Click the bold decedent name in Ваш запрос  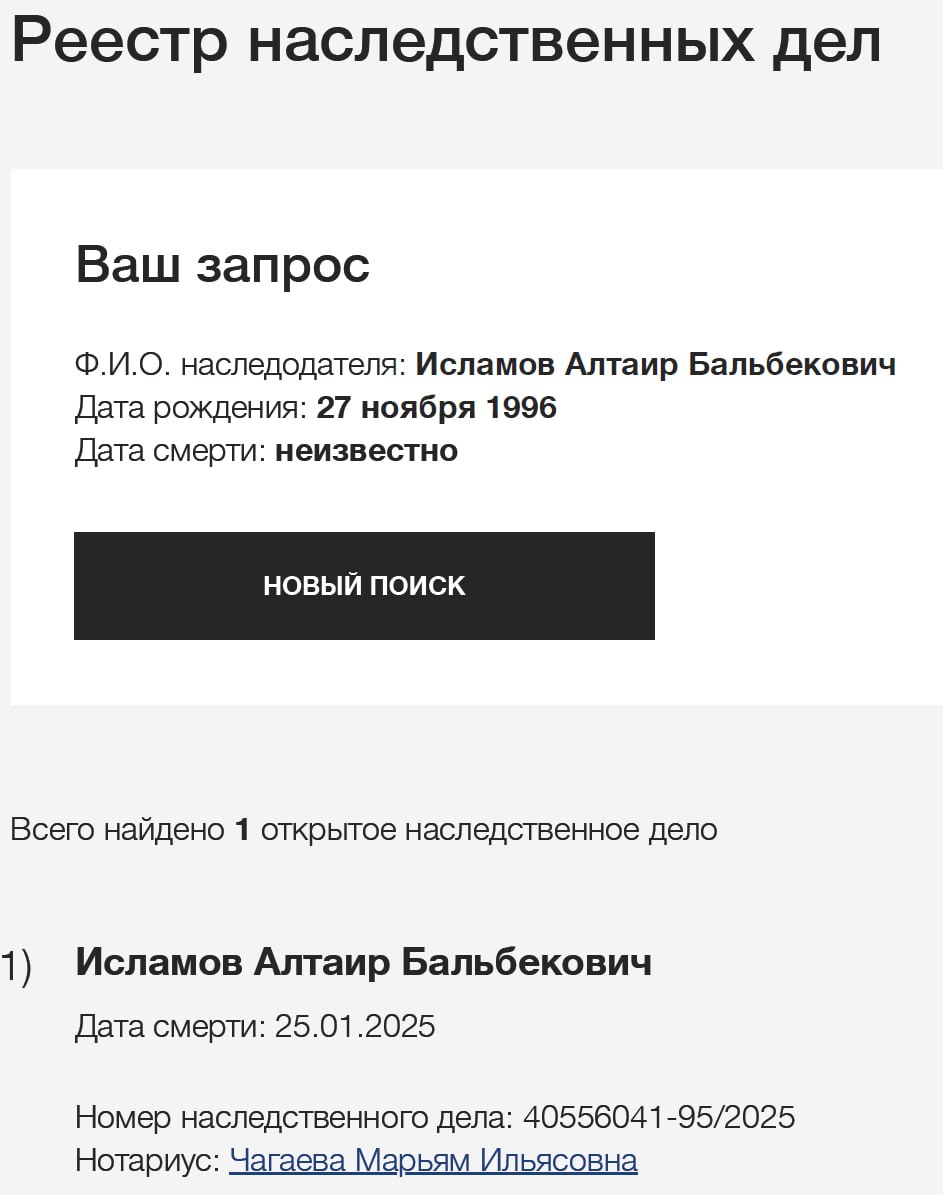tap(655, 365)
